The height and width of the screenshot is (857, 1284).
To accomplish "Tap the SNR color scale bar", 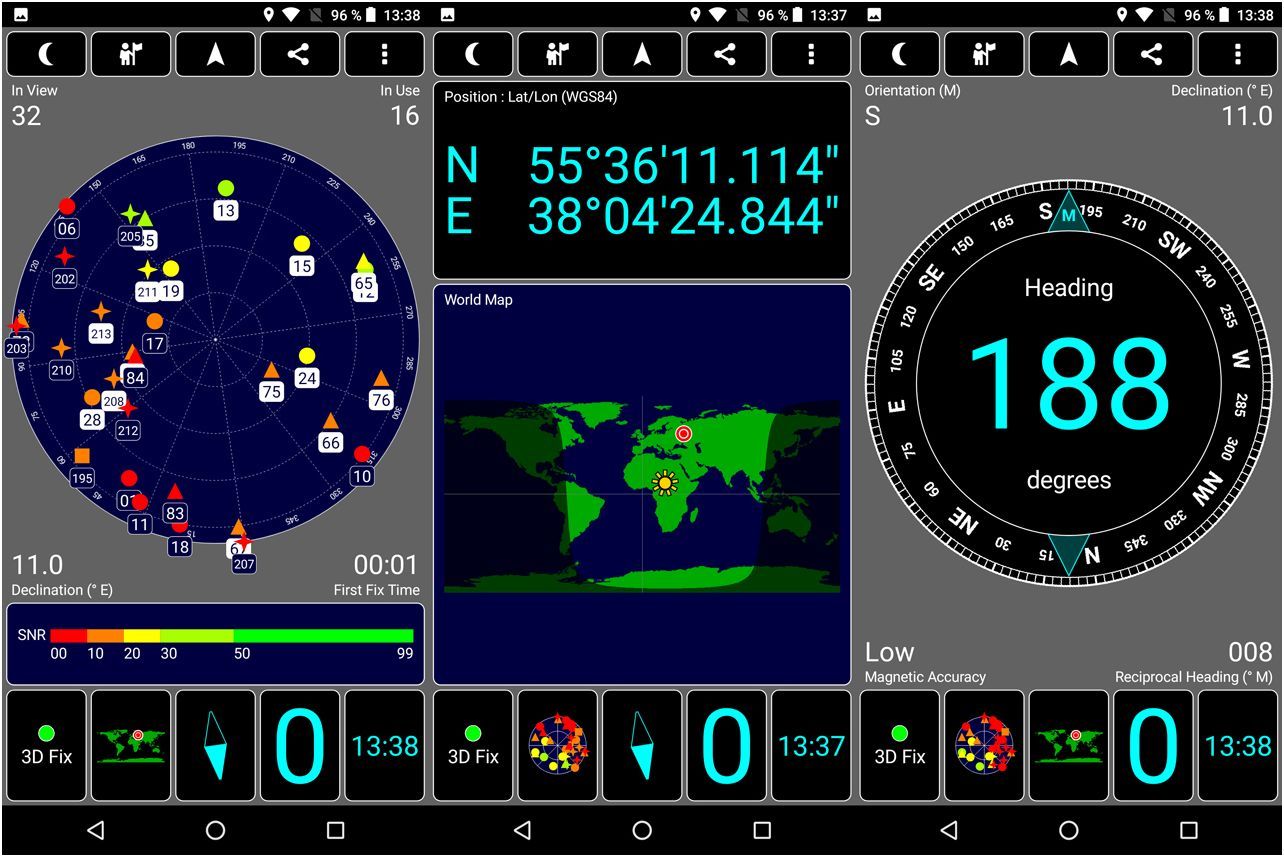I will 231,636.
